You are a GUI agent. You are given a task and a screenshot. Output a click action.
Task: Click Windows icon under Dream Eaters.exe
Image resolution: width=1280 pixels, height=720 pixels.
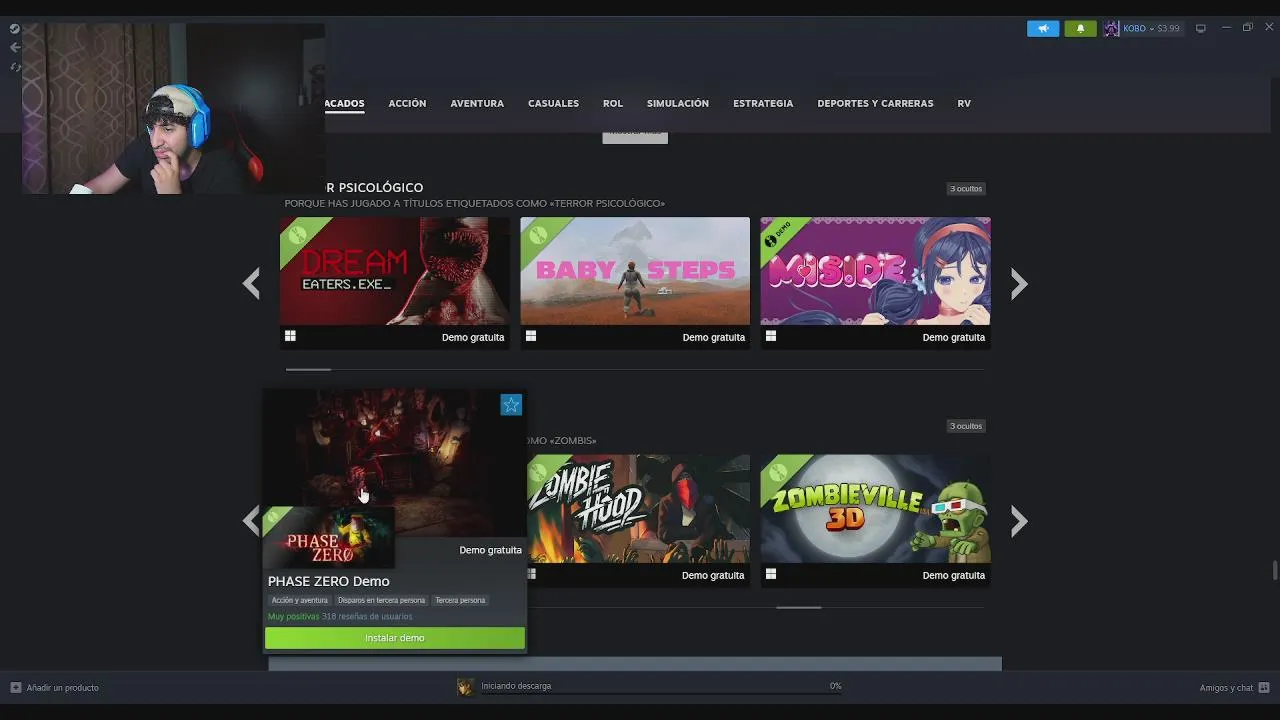[290, 336]
